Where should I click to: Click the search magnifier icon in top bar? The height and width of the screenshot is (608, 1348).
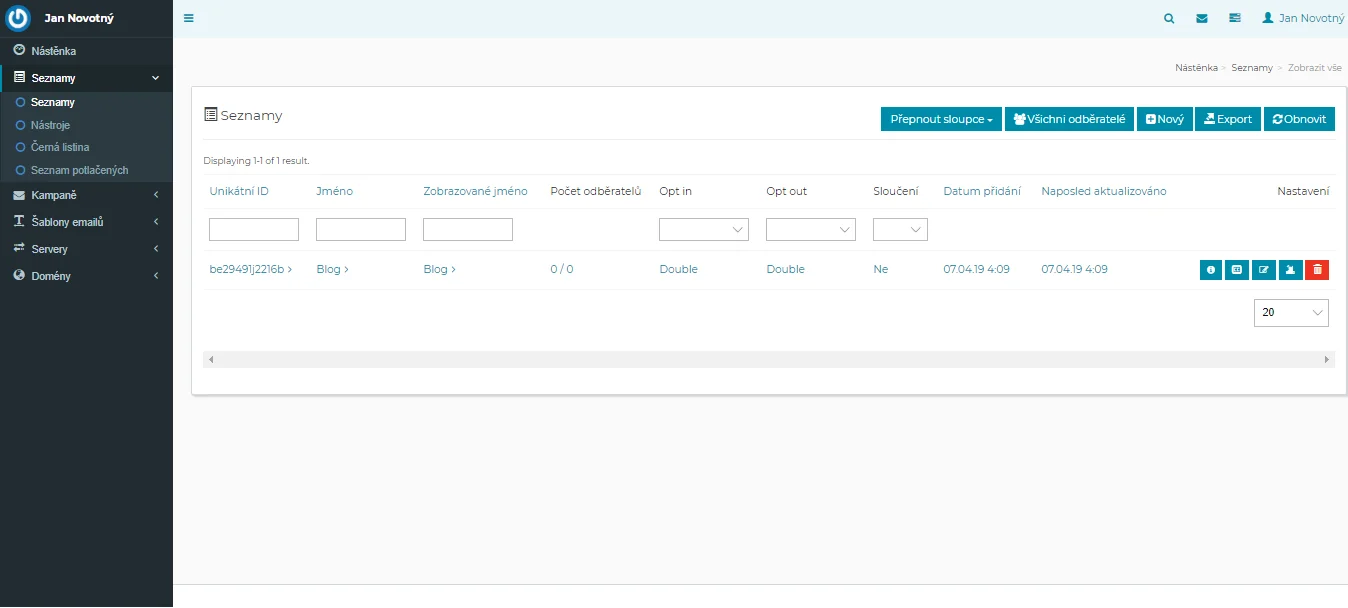point(1169,18)
